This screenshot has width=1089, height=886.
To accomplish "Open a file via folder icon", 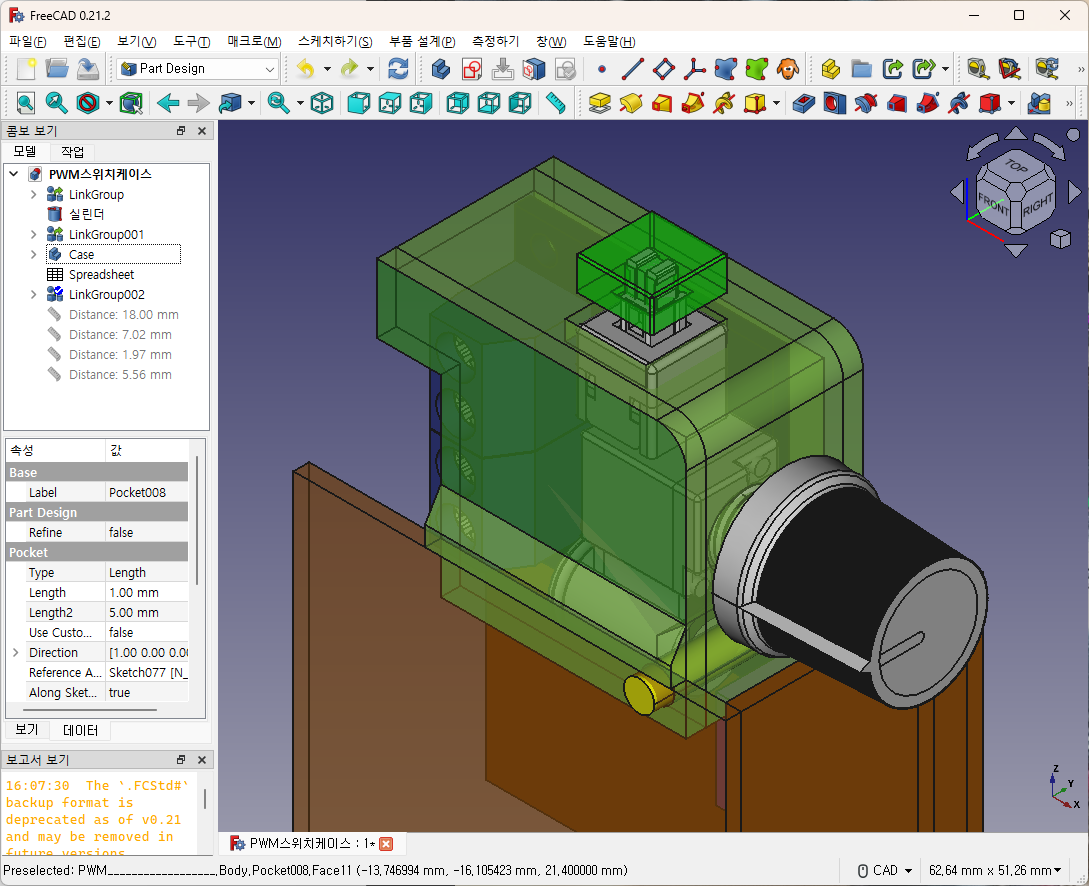I will click(x=57, y=69).
